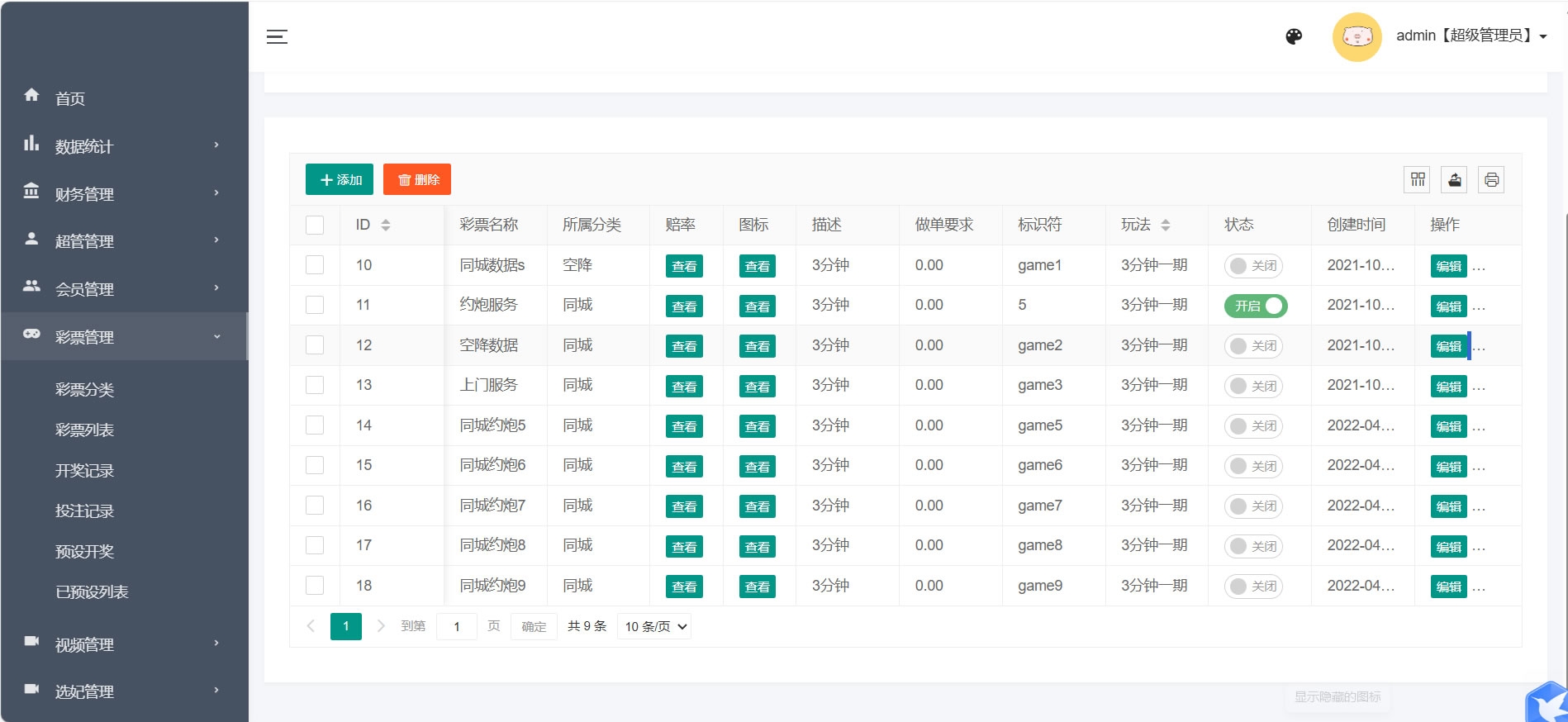This screenshot has width=1568, height=722.
Task: Click the orange 删除 button
Action: tap(417, 179)
